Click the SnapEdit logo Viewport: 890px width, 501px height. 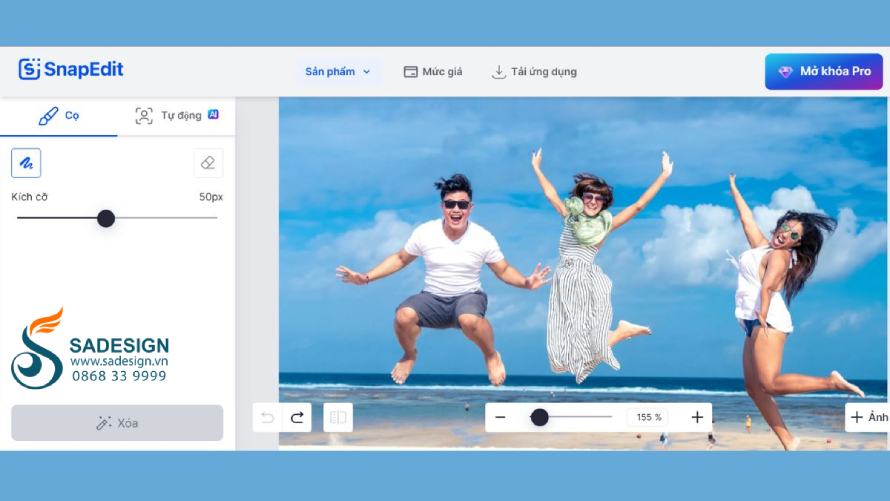(x=71, y=69)
